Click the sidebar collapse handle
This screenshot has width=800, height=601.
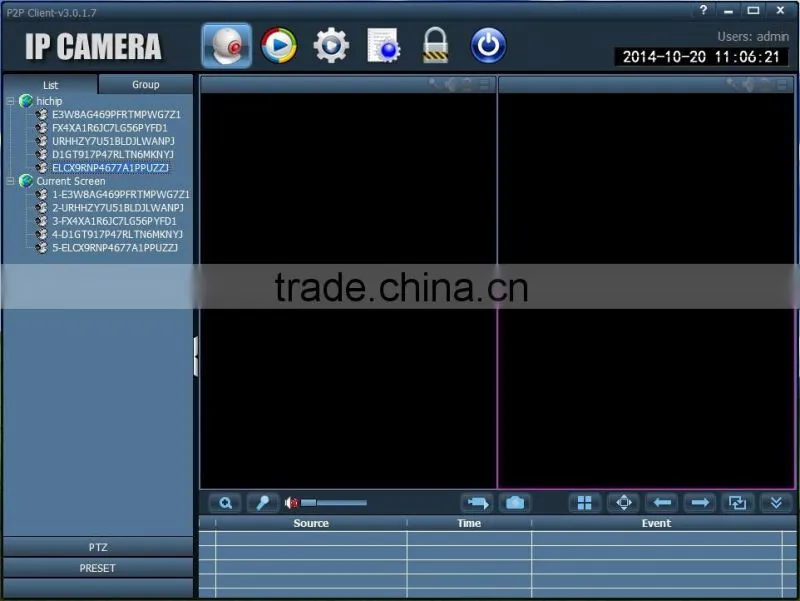[196, 356]
